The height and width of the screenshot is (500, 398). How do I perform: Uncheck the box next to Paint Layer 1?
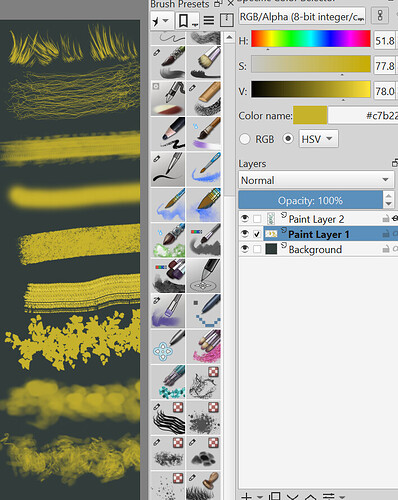[x=257, y=234]
